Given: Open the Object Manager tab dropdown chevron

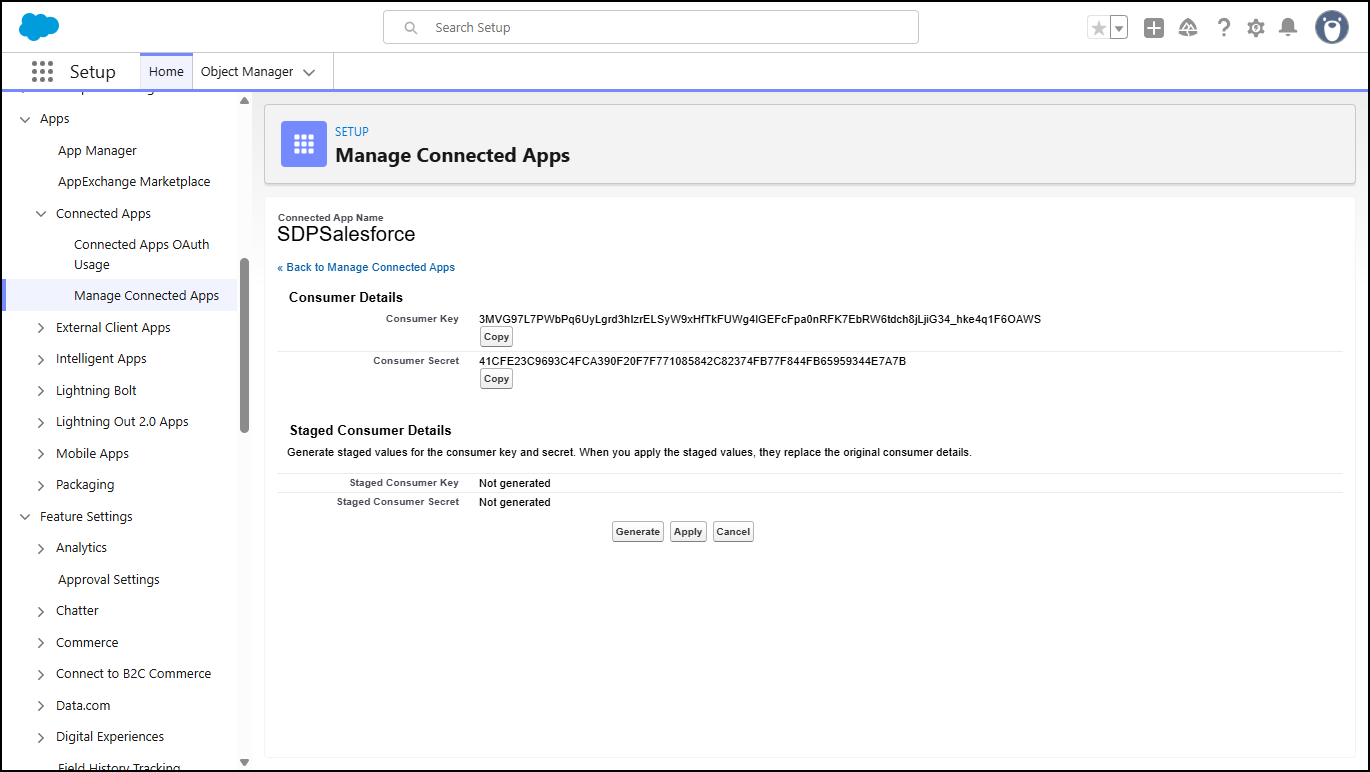Looking at the screenshot, I should click(x=309, y=72).
